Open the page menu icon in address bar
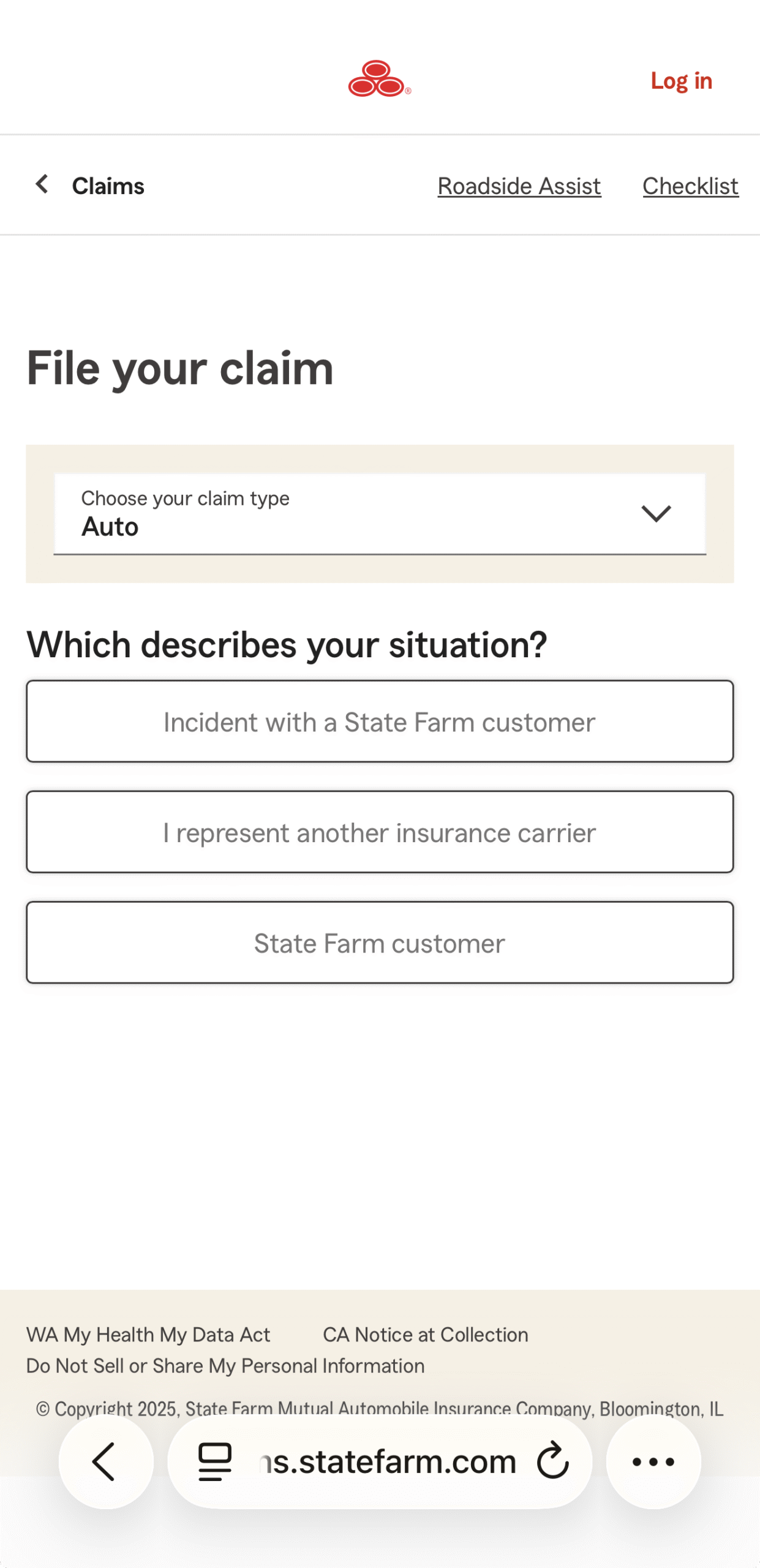 [x=215, y=1461]
